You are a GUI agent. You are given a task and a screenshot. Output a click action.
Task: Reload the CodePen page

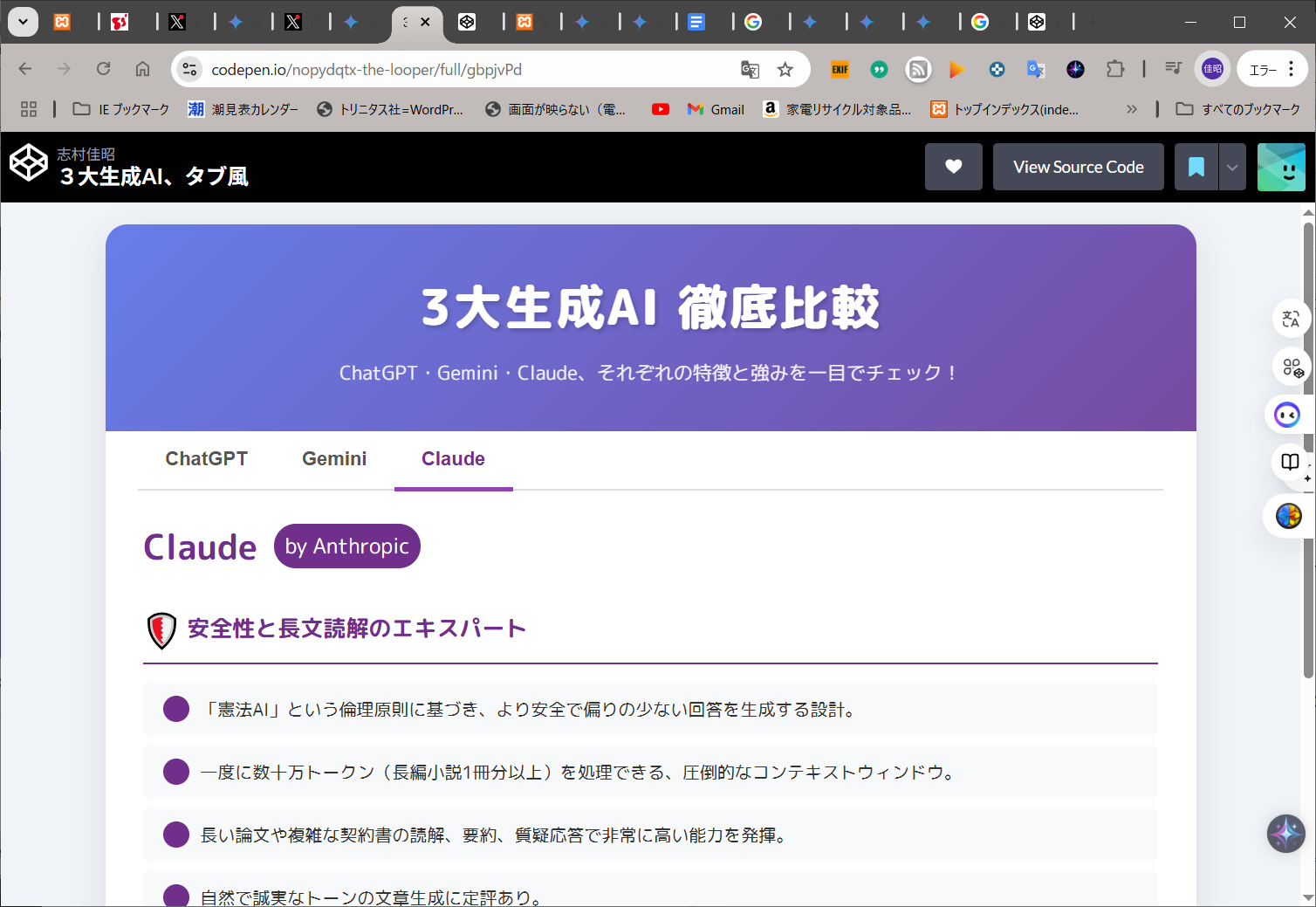point(103,69)
